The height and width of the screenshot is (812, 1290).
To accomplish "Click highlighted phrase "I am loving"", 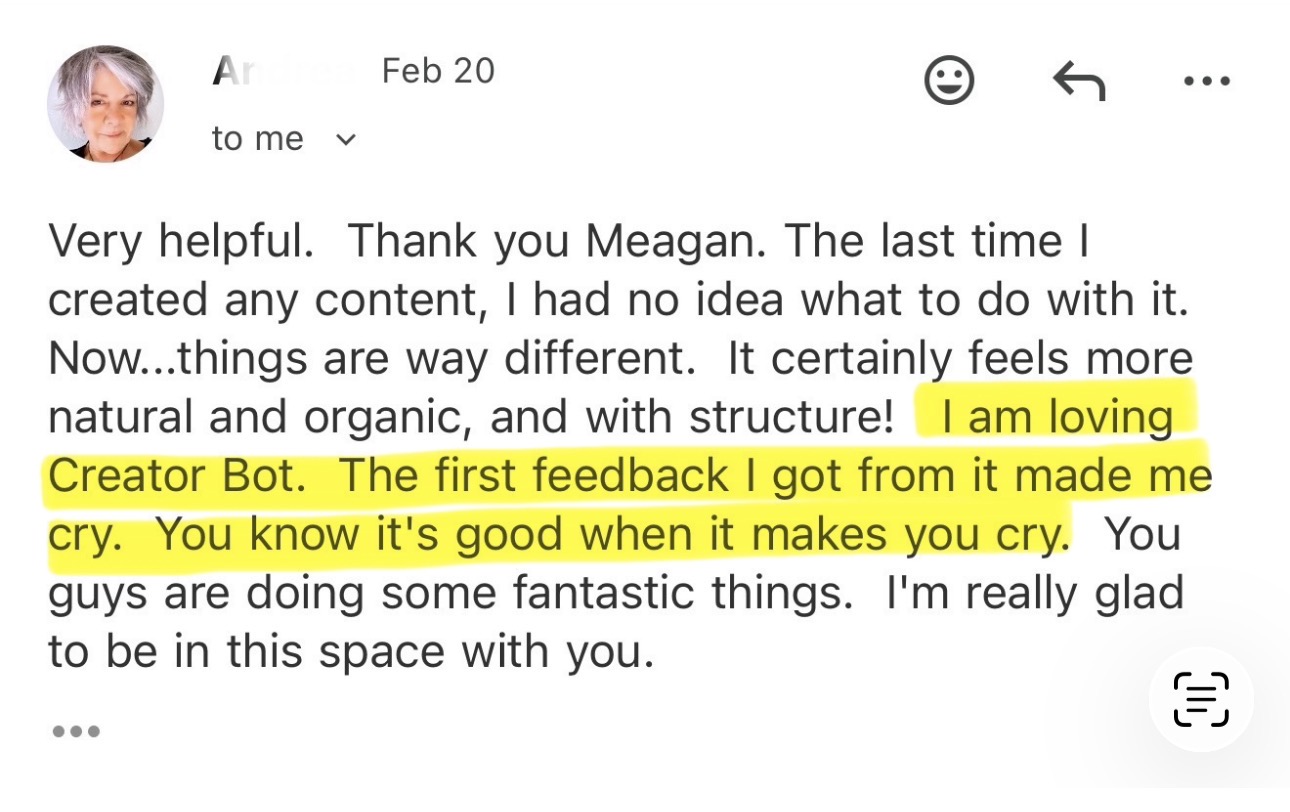I will click(1056, 417).
